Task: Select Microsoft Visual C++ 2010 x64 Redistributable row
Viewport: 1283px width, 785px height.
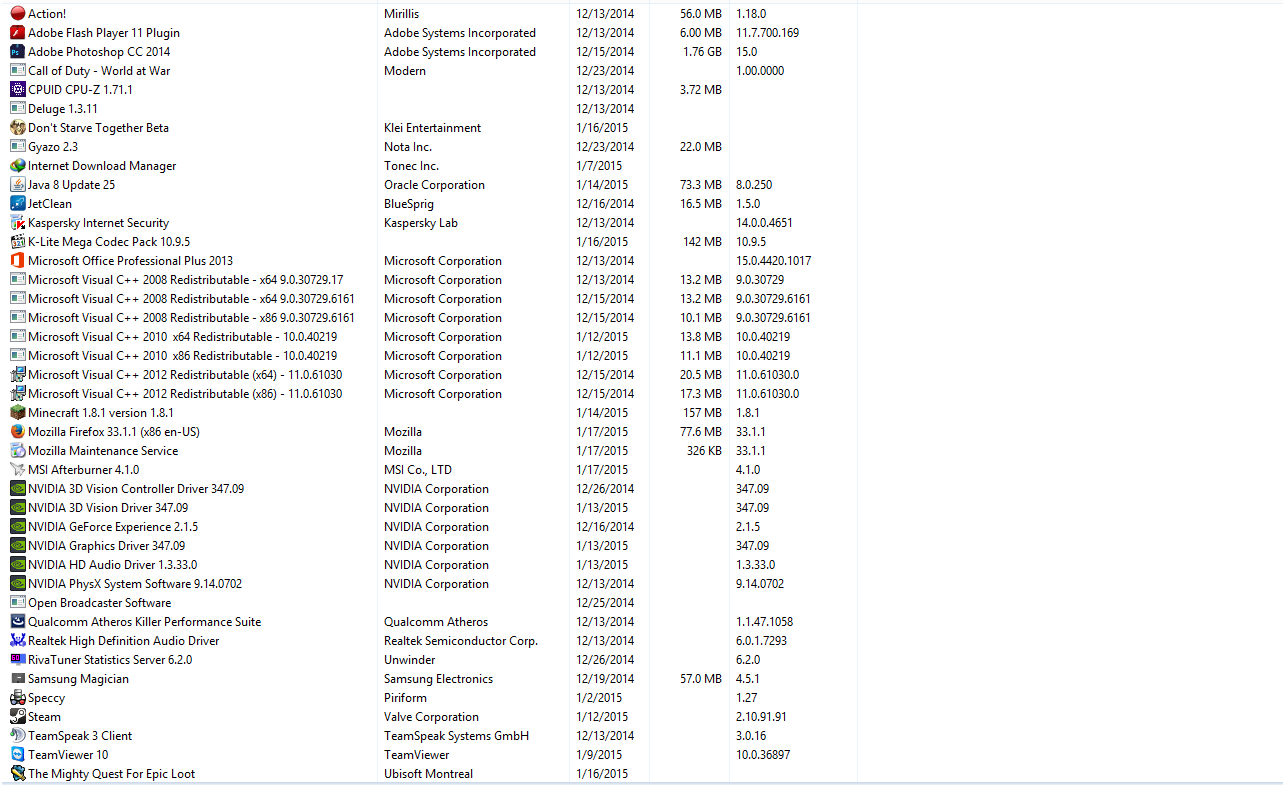Action: 182,337
